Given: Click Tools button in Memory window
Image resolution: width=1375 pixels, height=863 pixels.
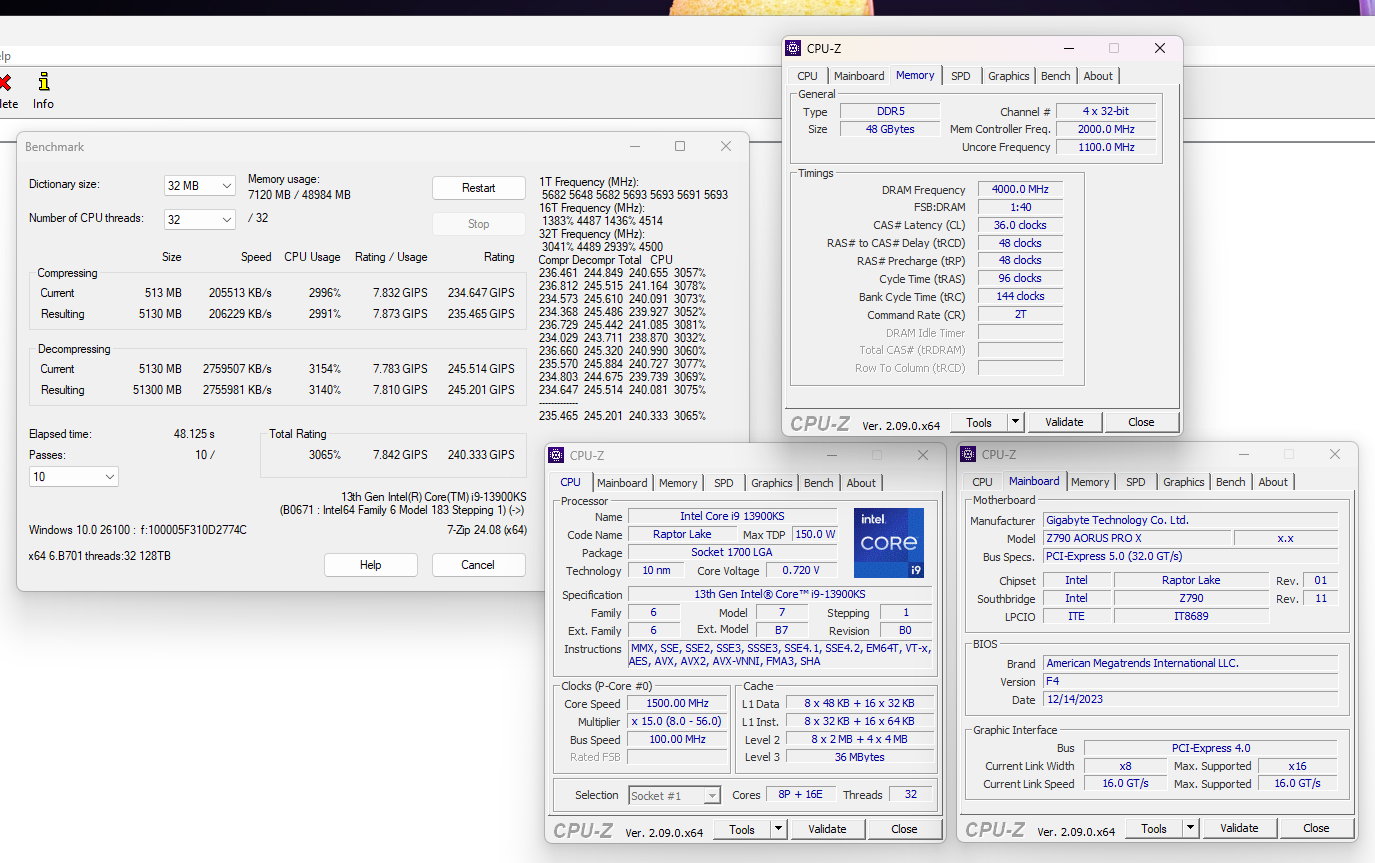Looking at the screenshot, I should [x=979, y=422].
